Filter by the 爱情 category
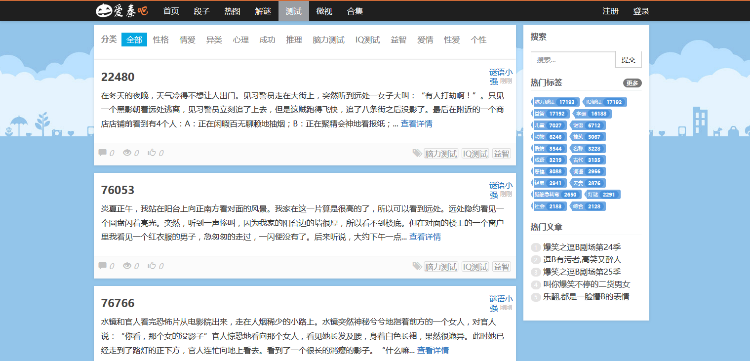The image size is (750, 361). click(425, 40)
